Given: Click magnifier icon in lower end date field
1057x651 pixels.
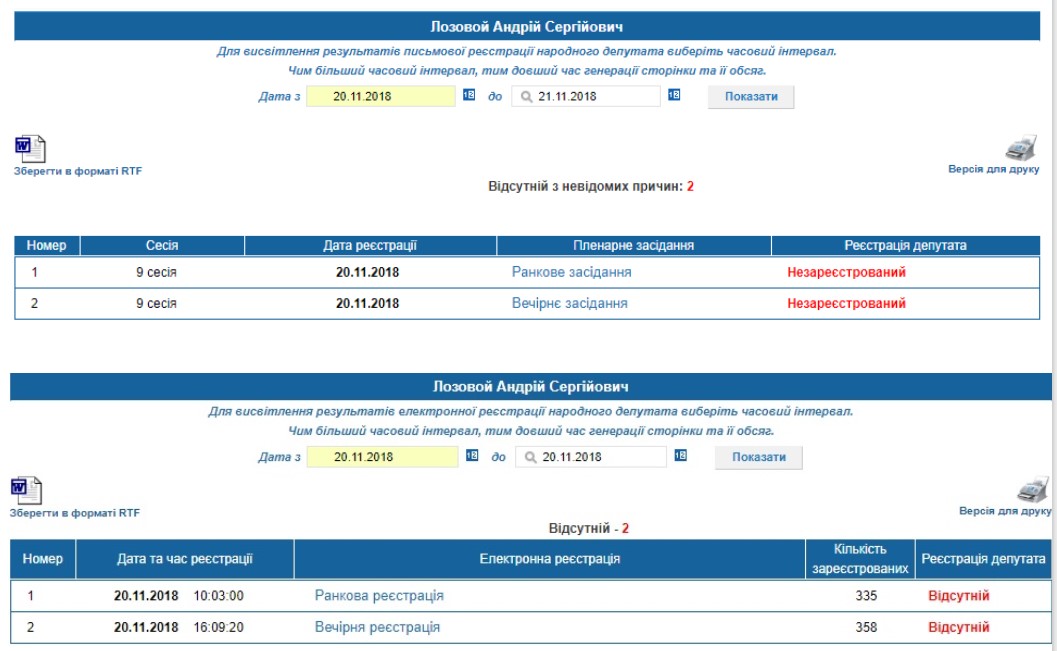Looking at the screenshot, I should point(531,457).
